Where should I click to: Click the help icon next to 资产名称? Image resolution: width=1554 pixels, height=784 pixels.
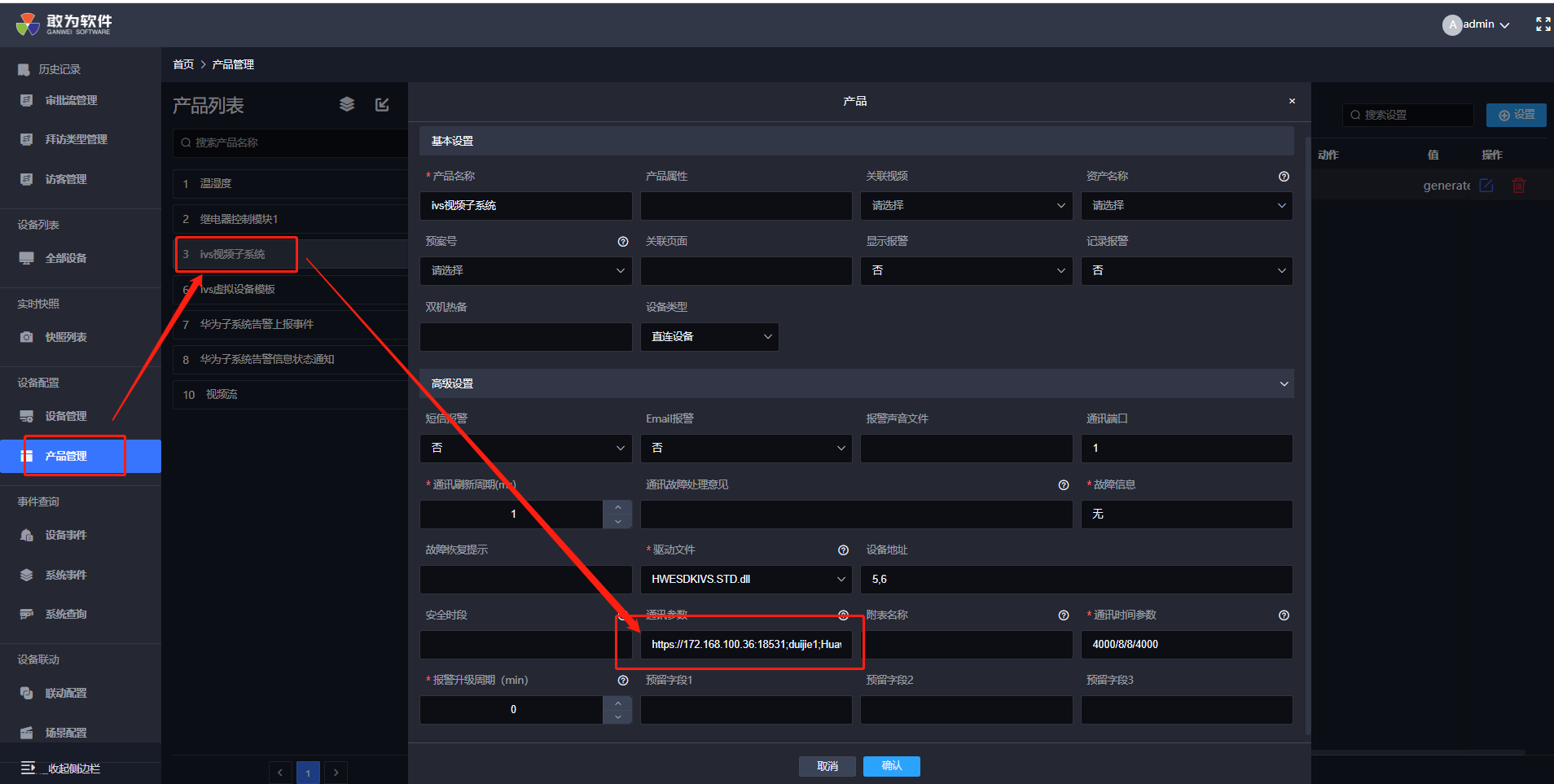(1284, 177)
